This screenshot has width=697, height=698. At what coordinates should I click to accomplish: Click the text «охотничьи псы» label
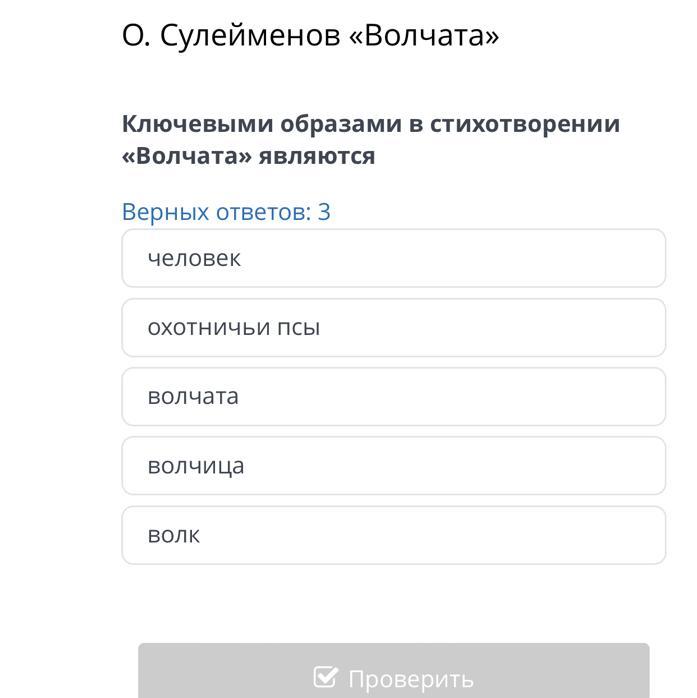tap(234, 328)
